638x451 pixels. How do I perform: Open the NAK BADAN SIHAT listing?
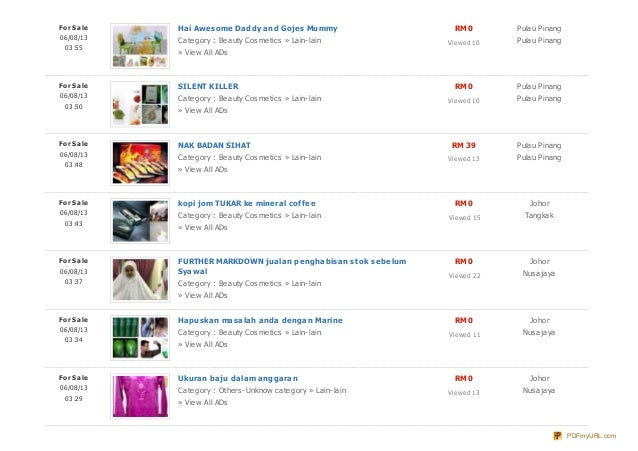tap(214, 145)
